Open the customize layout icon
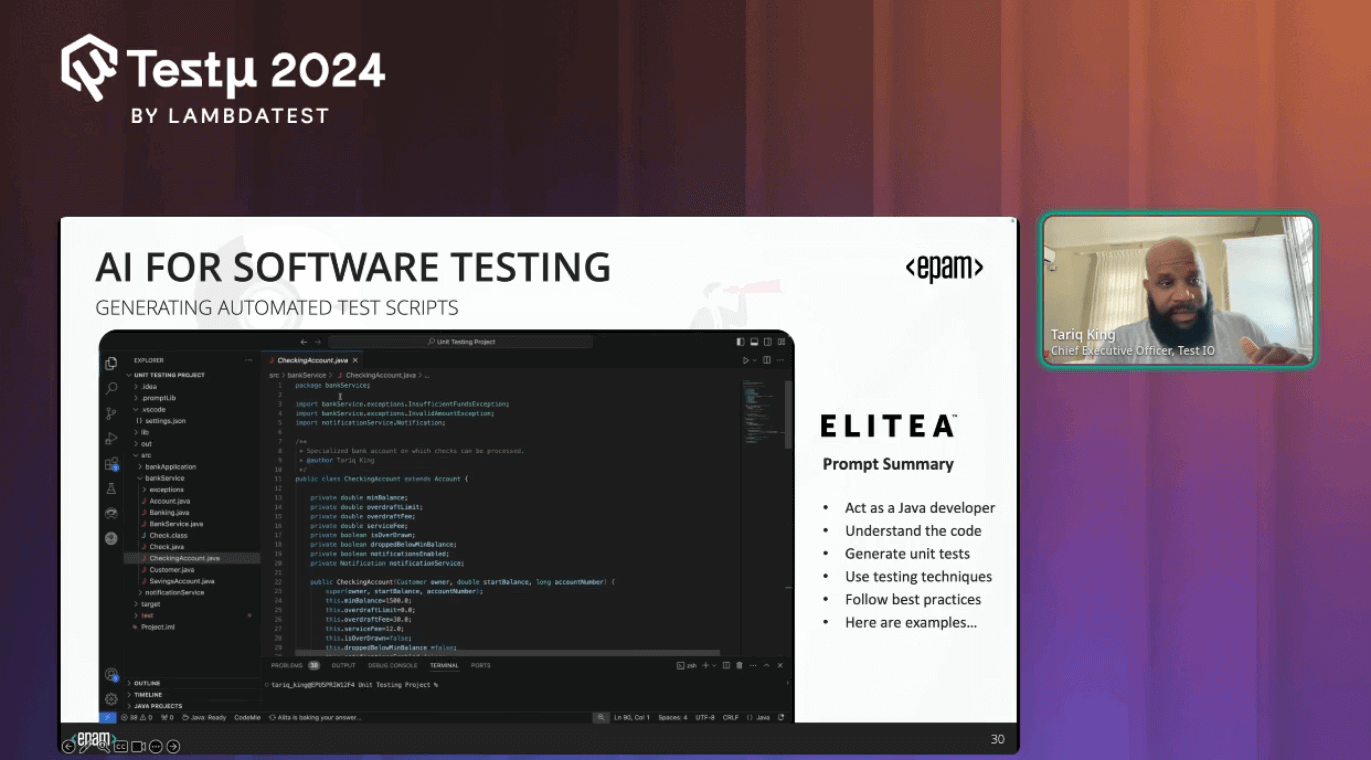The height and width of the screenshot is (760, 1371). 780,342
